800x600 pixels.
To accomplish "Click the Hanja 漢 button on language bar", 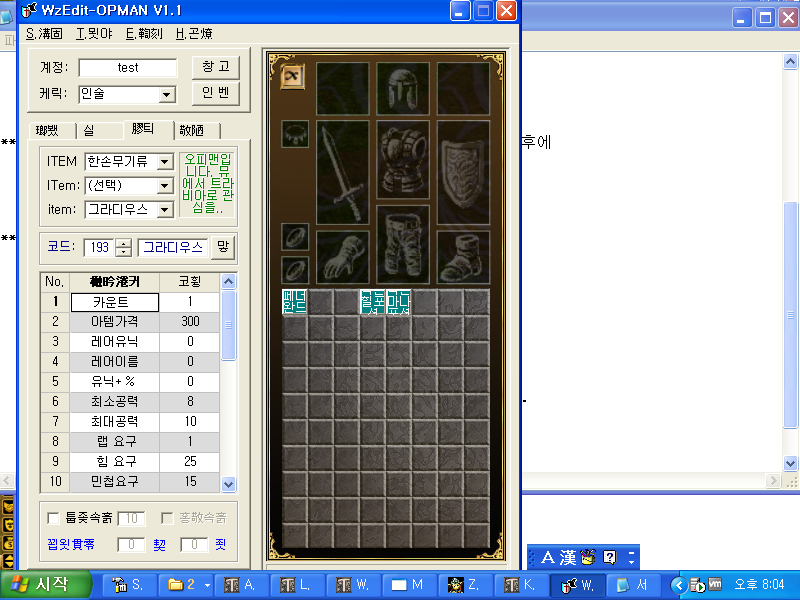I will coord(567,557).
